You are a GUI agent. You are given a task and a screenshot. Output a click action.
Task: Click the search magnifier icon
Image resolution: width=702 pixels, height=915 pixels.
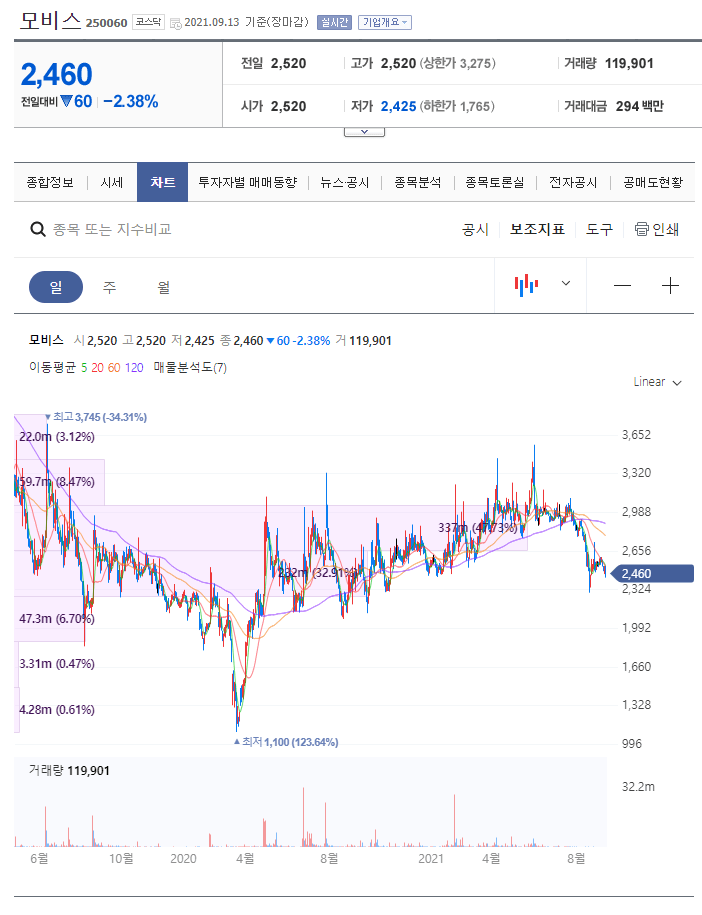38,229
